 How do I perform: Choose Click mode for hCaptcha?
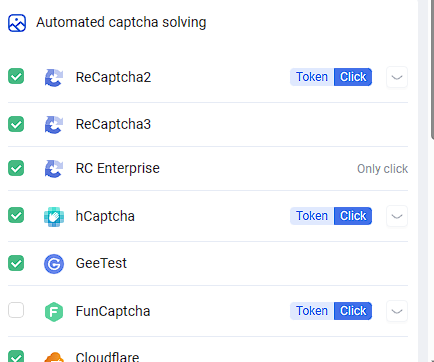pyautogui.click(x=353, y=216)
